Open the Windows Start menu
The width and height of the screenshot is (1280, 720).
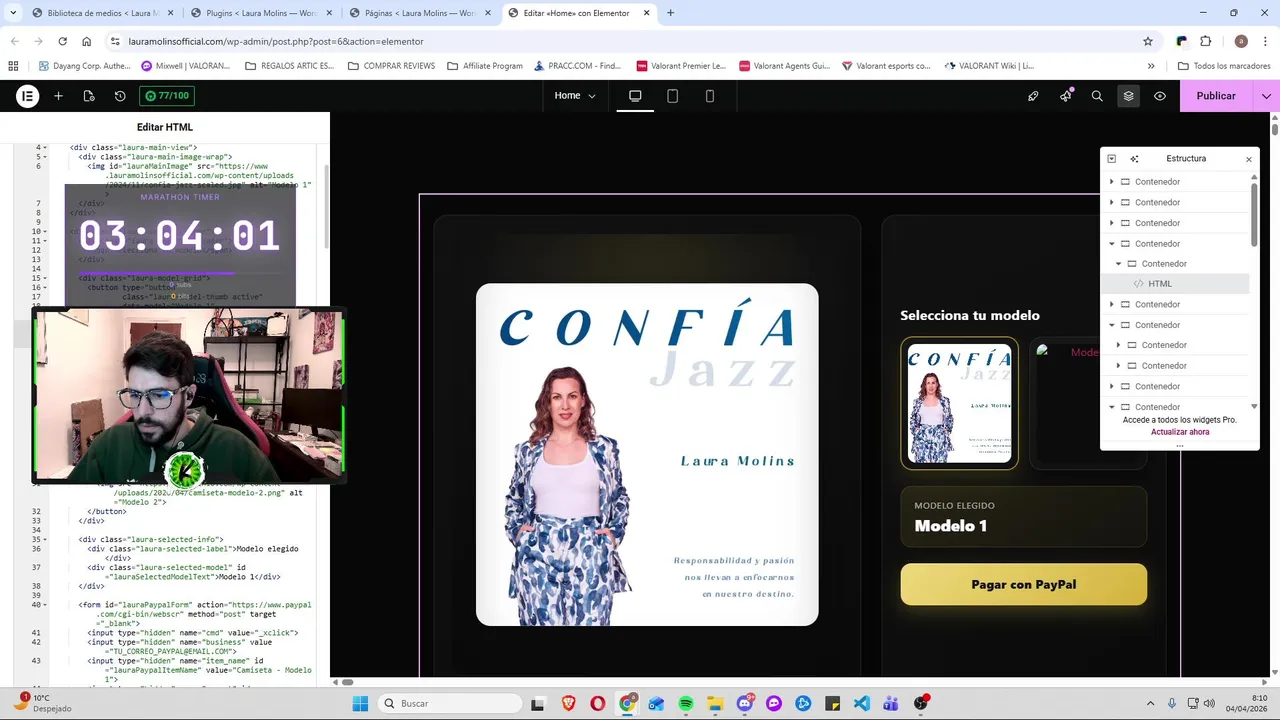pos(360,704)
